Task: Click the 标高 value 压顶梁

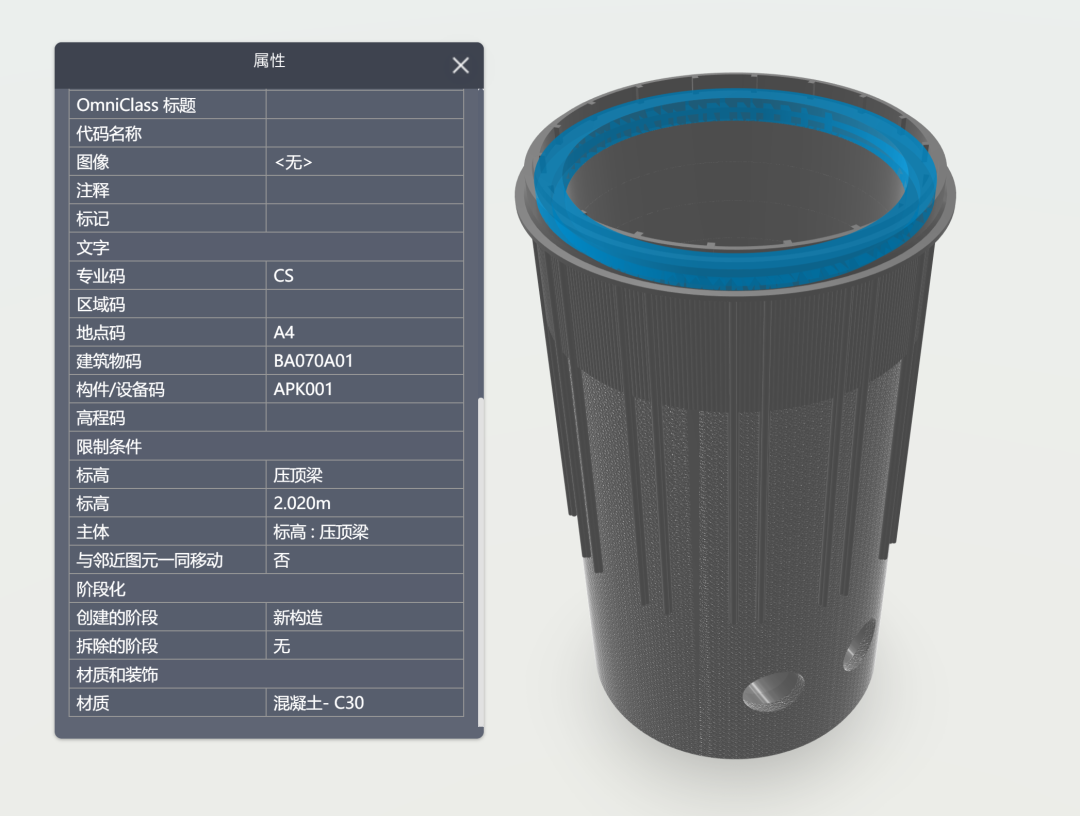Action: click(298, 475)
